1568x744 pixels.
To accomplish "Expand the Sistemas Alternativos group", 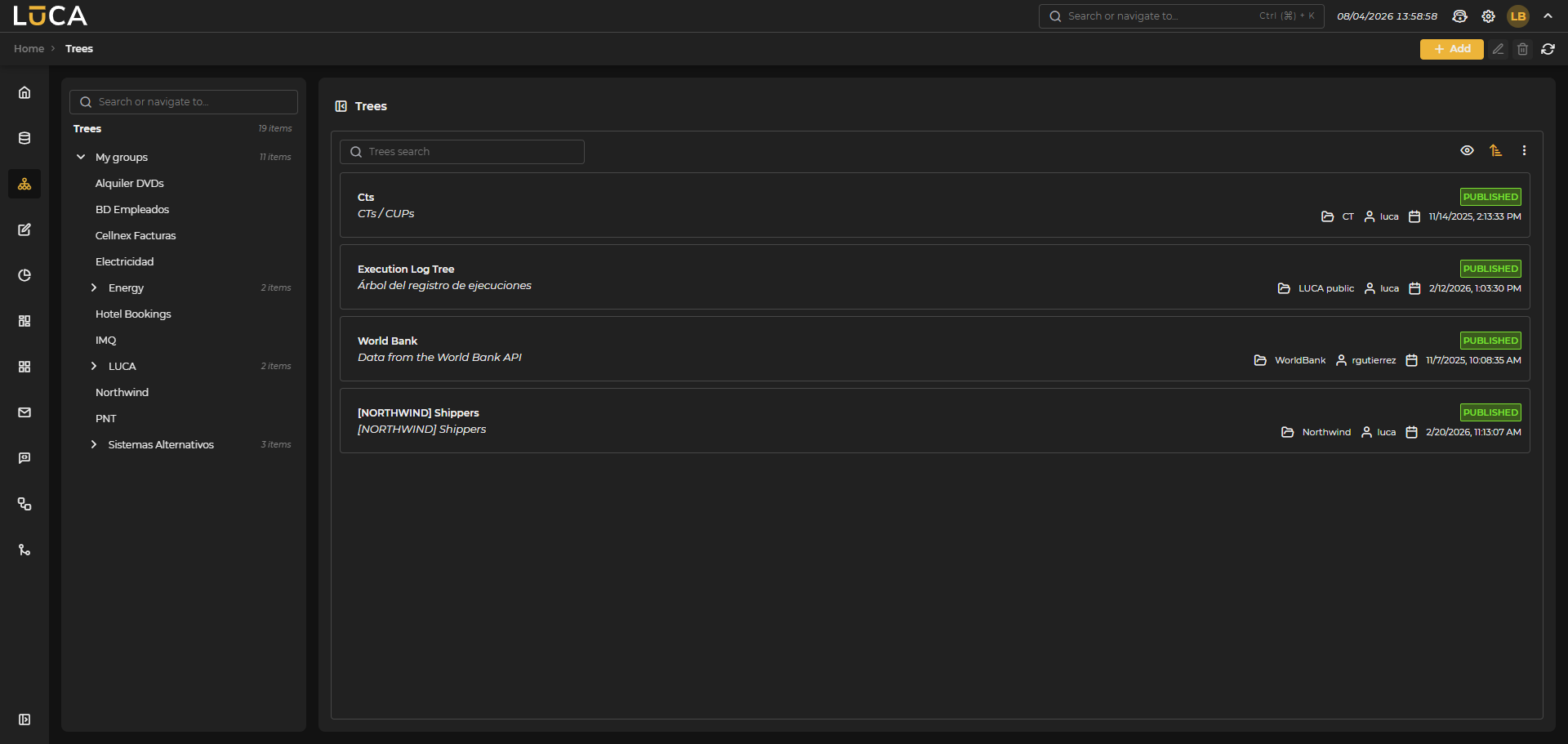I will pyautogui.click(x=94, y=444).
